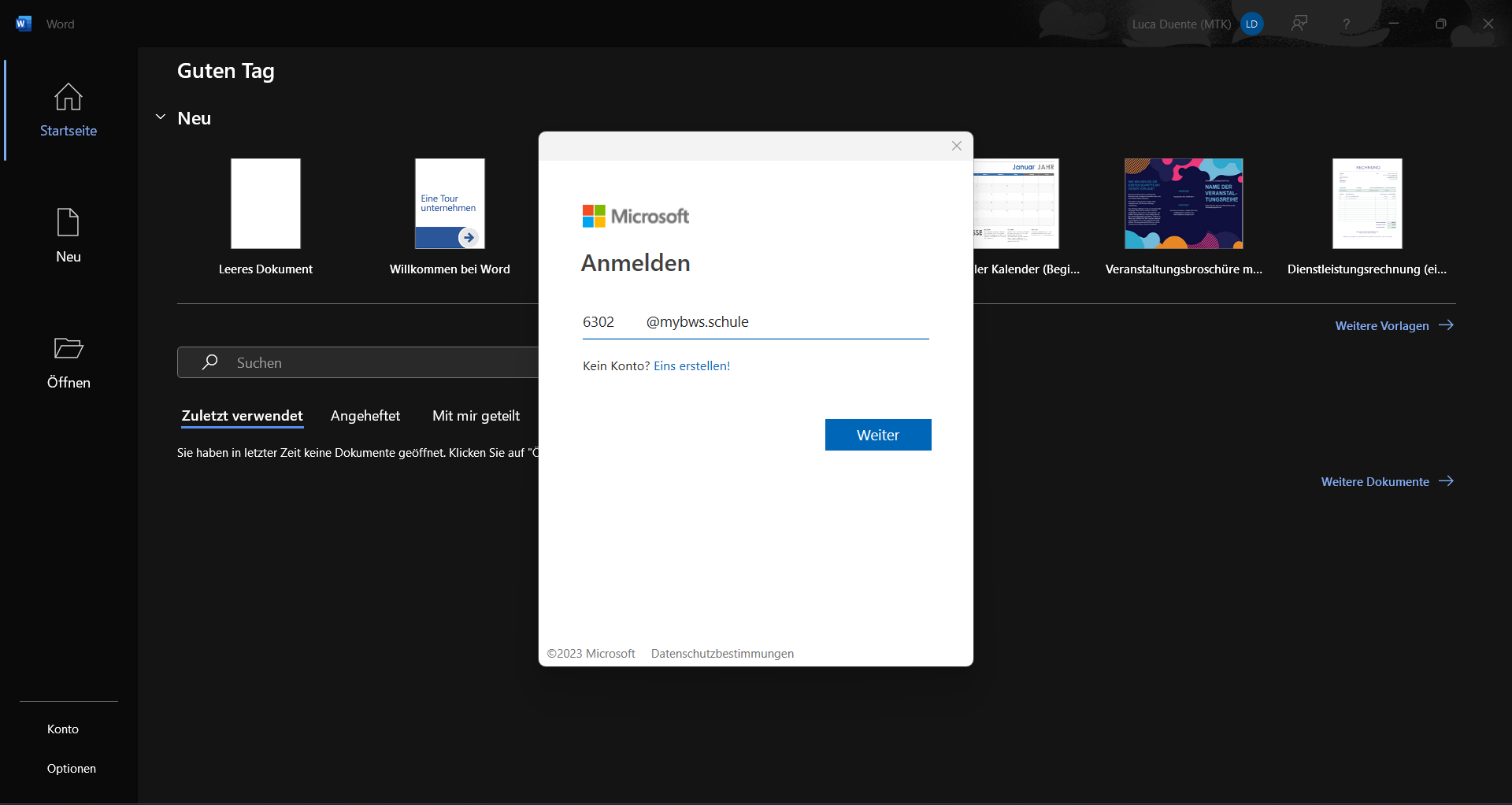Image resolution: width=1512 pixels, height=805 pixels.
Task: Collapse the Neu section chevron
Action: [161, 117]
